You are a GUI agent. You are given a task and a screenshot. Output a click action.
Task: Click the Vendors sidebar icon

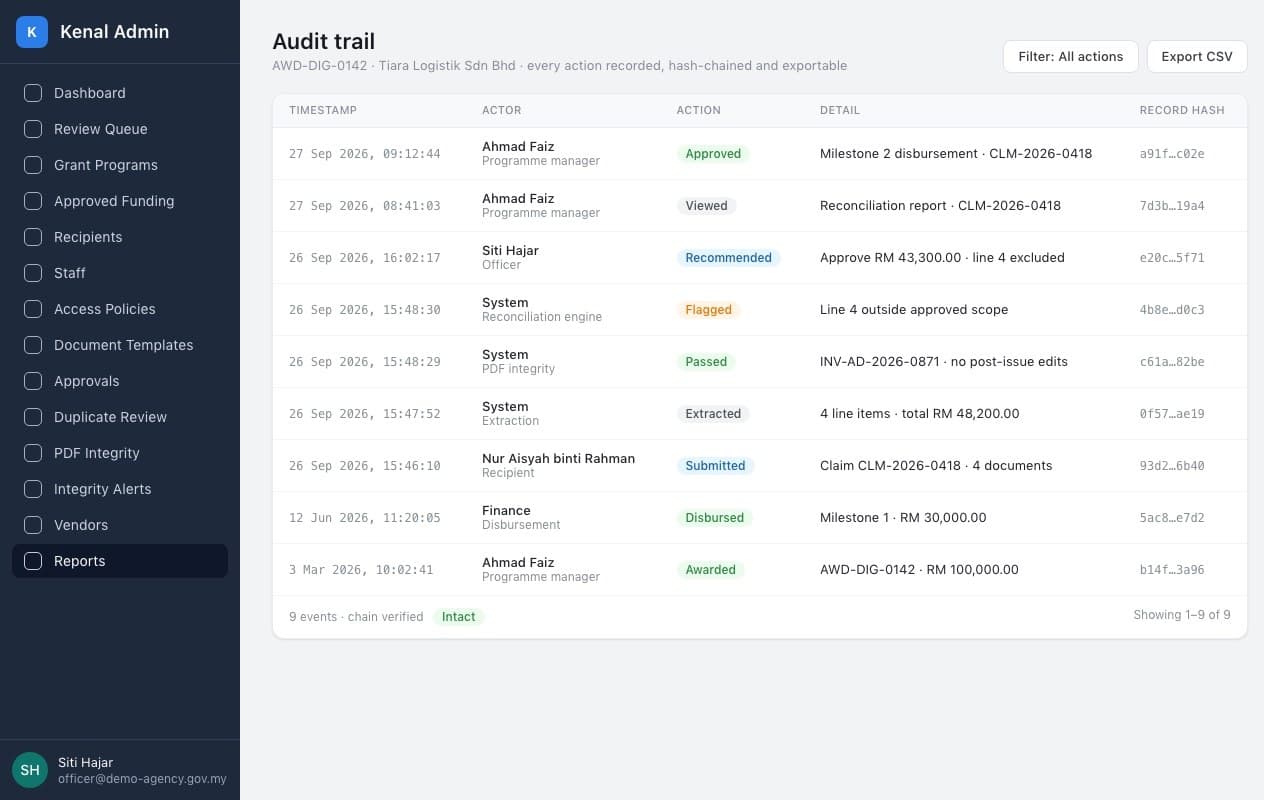[33, 525]
